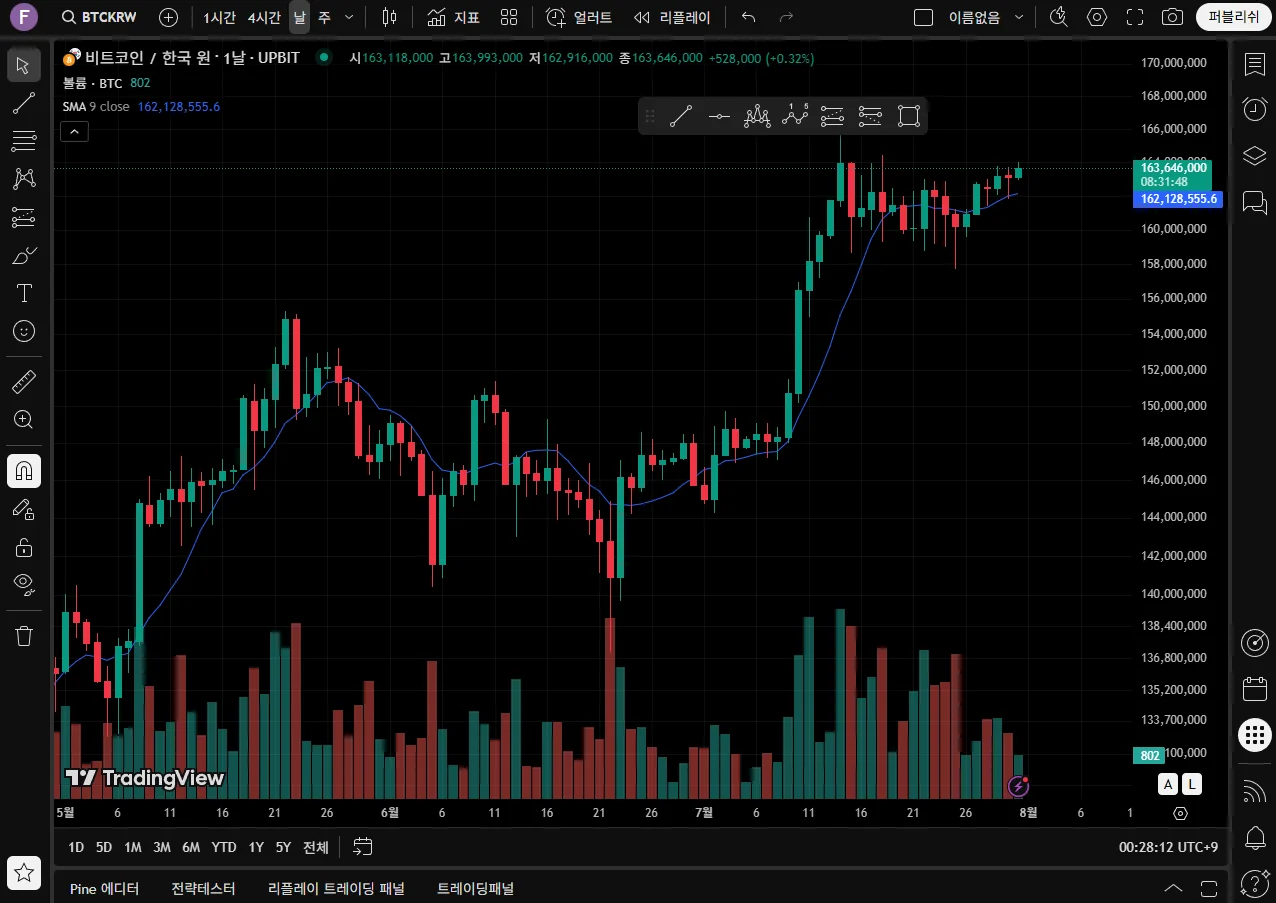Viewport: 1276px width, 903px height.
Task: Open the emoji icons tool
Action: pyautogui.click(x=24, y=331)
